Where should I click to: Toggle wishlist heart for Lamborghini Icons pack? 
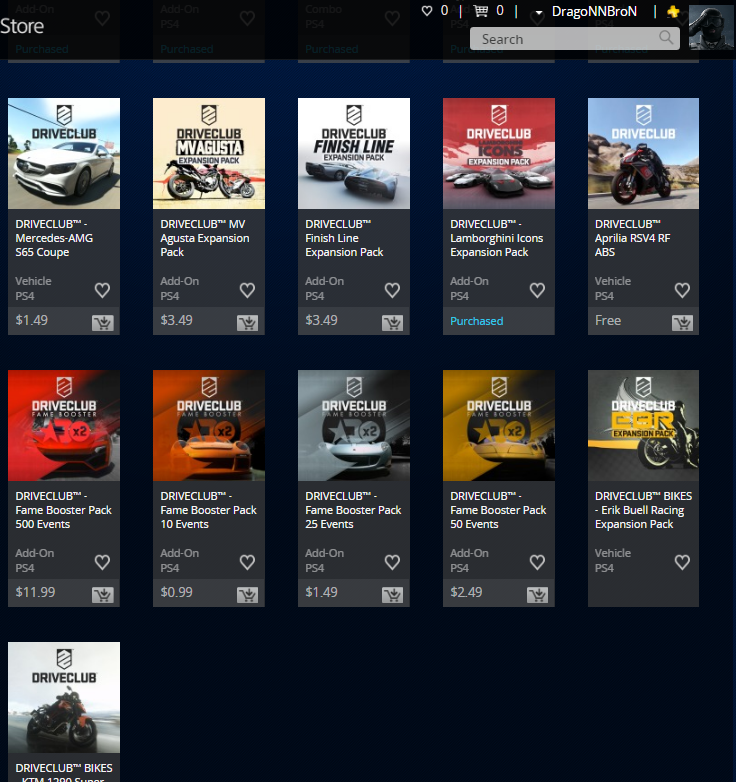537,290
